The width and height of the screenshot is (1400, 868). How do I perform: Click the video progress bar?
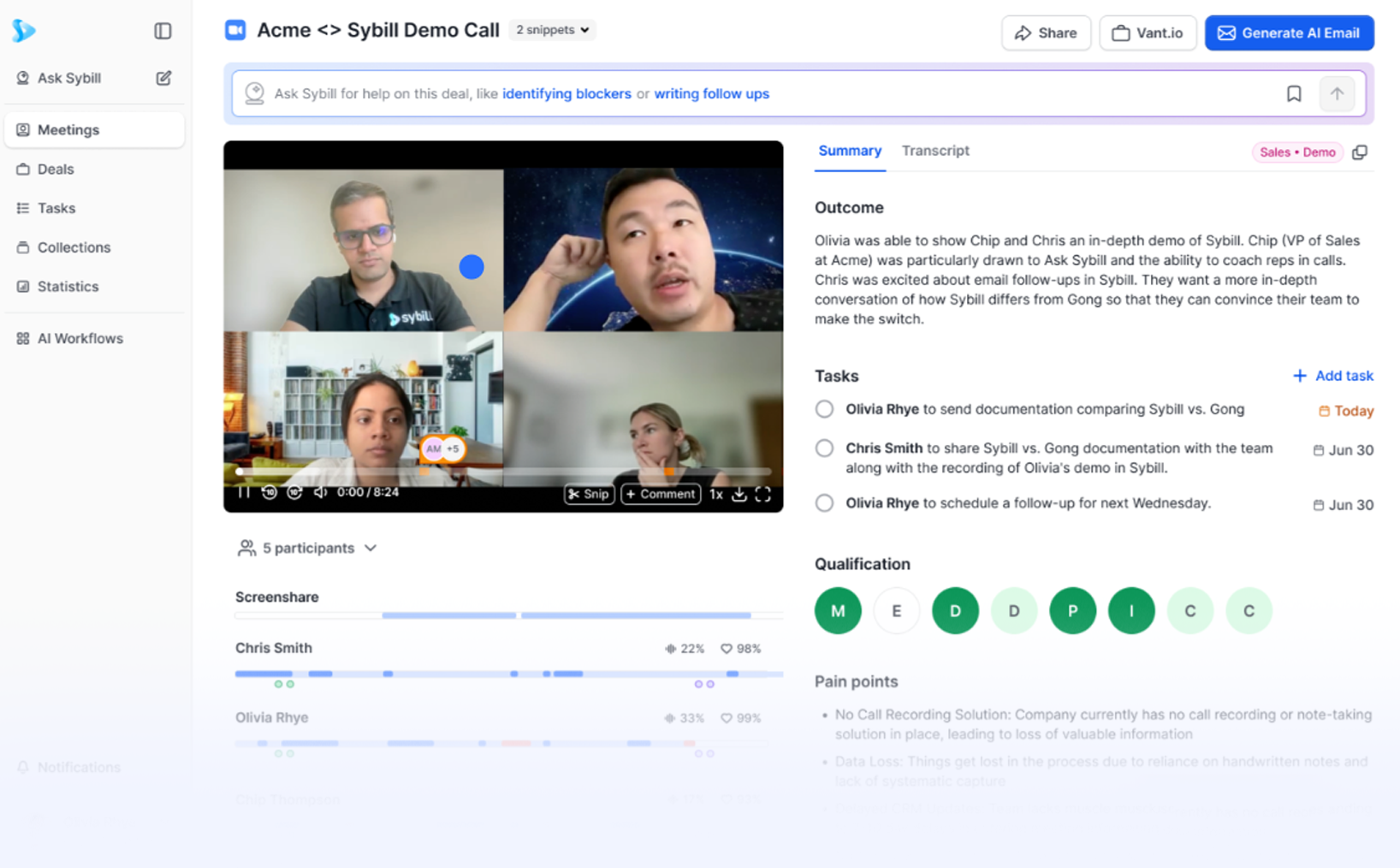pyautogui.click(x=503, y=471)
